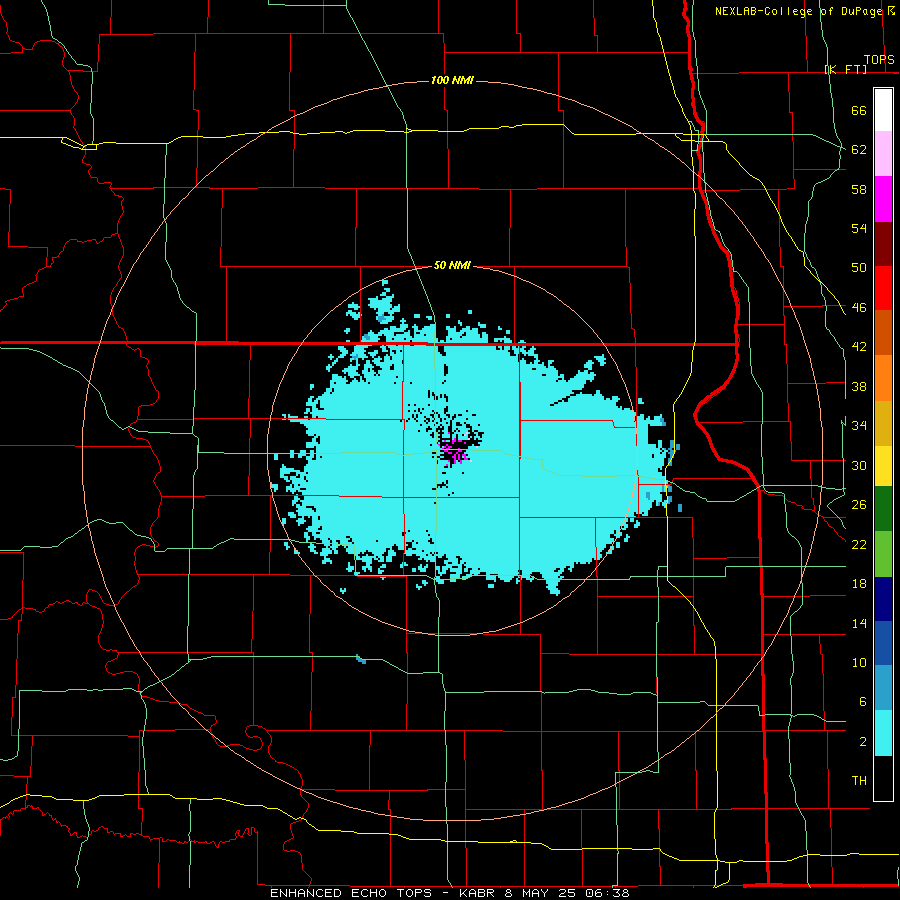Click the dark orange legend swatch
Image resolution: width=900 pixels, height=900 pixels.
tap(883, 333)
